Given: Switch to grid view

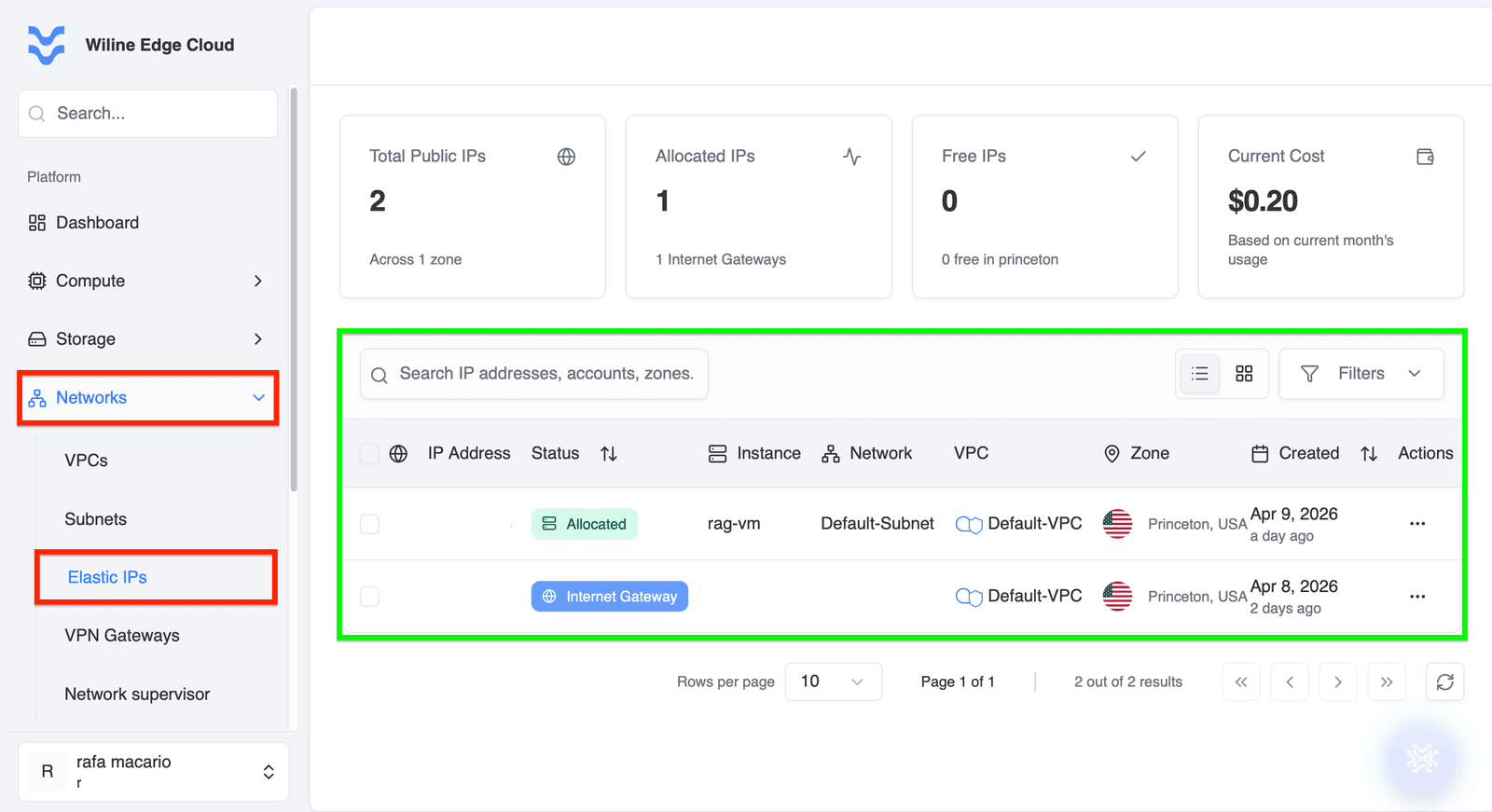Looking at the screenshot, I should point(1244,374).
